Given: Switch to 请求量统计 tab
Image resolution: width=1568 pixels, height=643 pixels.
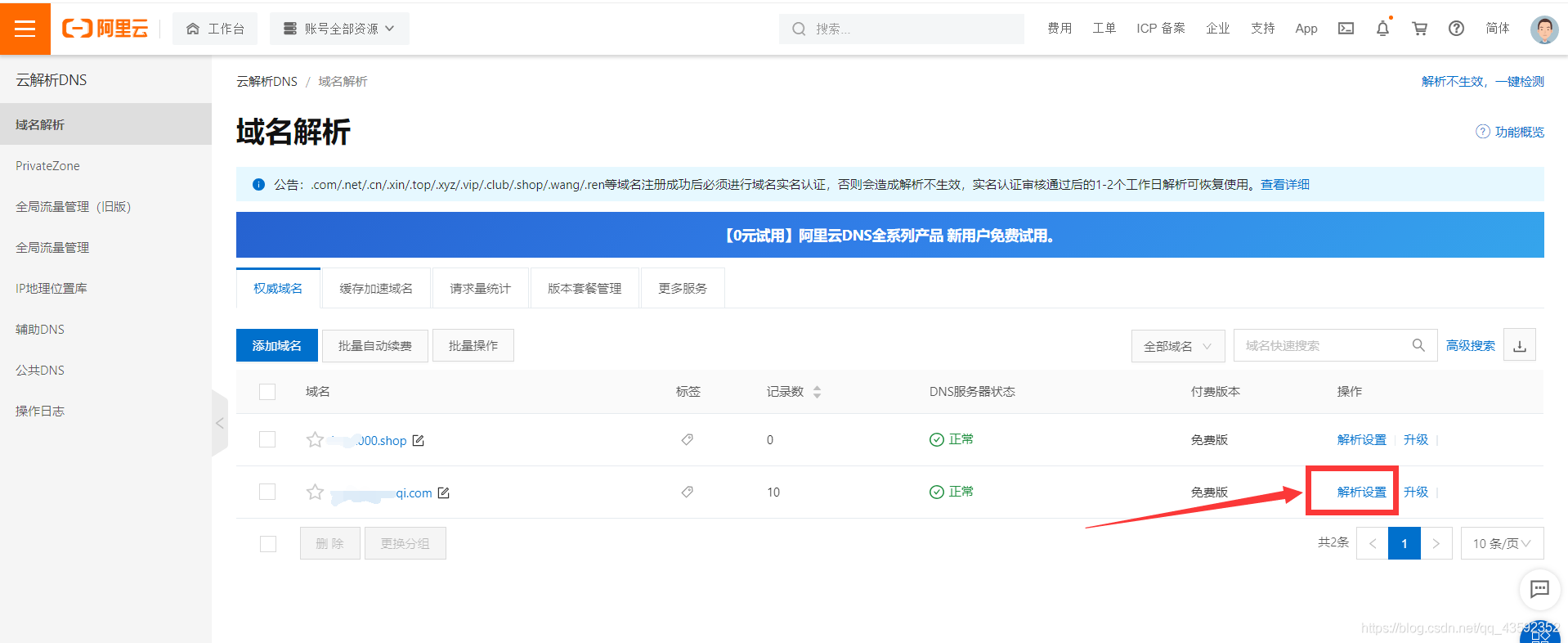Looking at the screenshot, I should [x=480, y=288].
